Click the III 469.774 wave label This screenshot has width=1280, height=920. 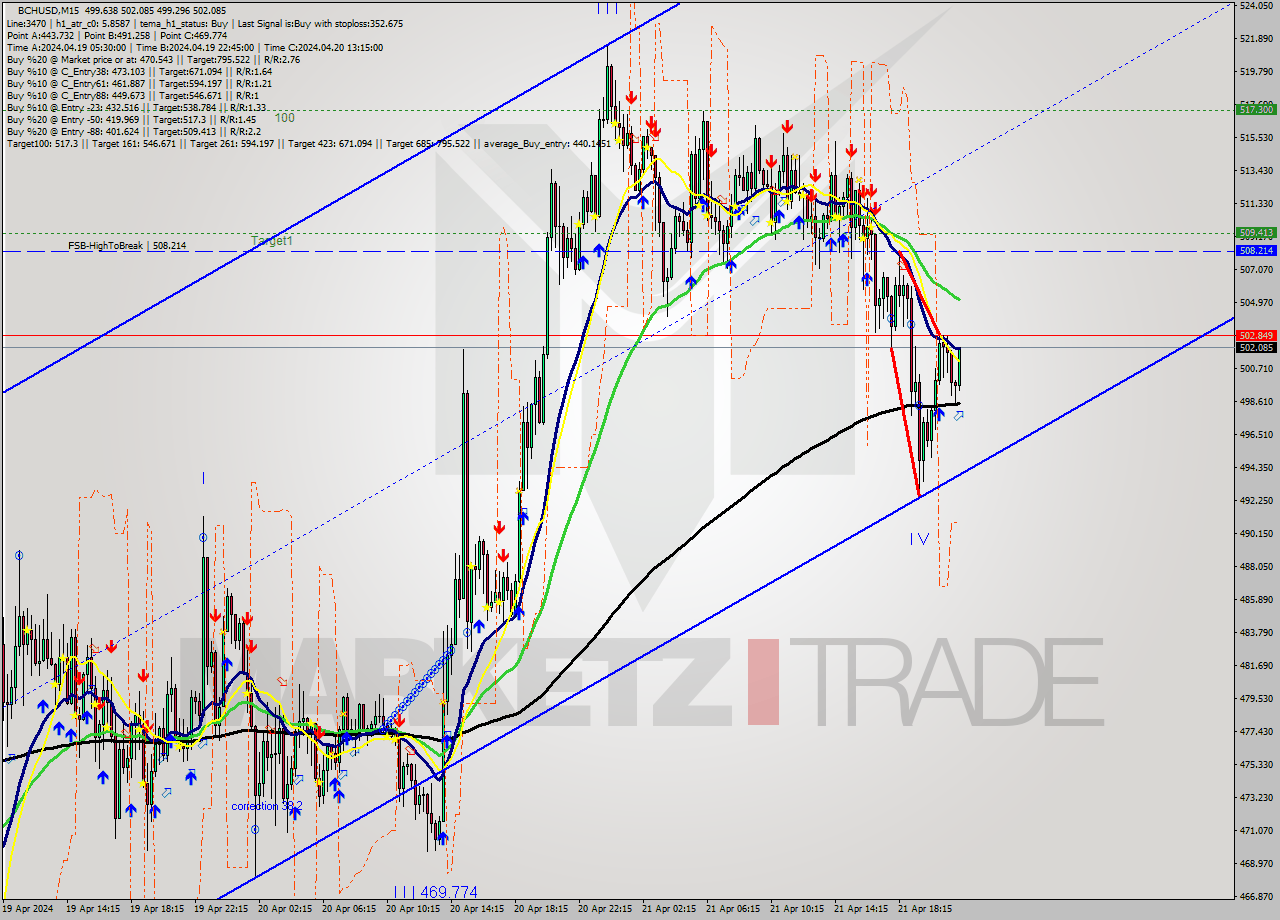(435, 892)
